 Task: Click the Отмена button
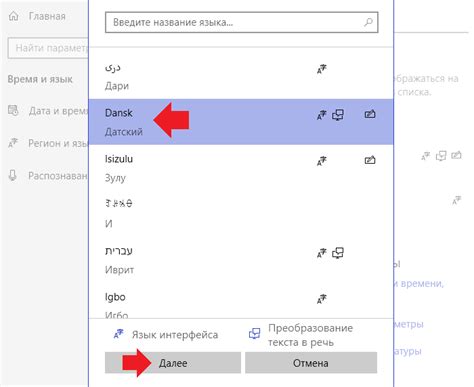(x=311, y=363)
